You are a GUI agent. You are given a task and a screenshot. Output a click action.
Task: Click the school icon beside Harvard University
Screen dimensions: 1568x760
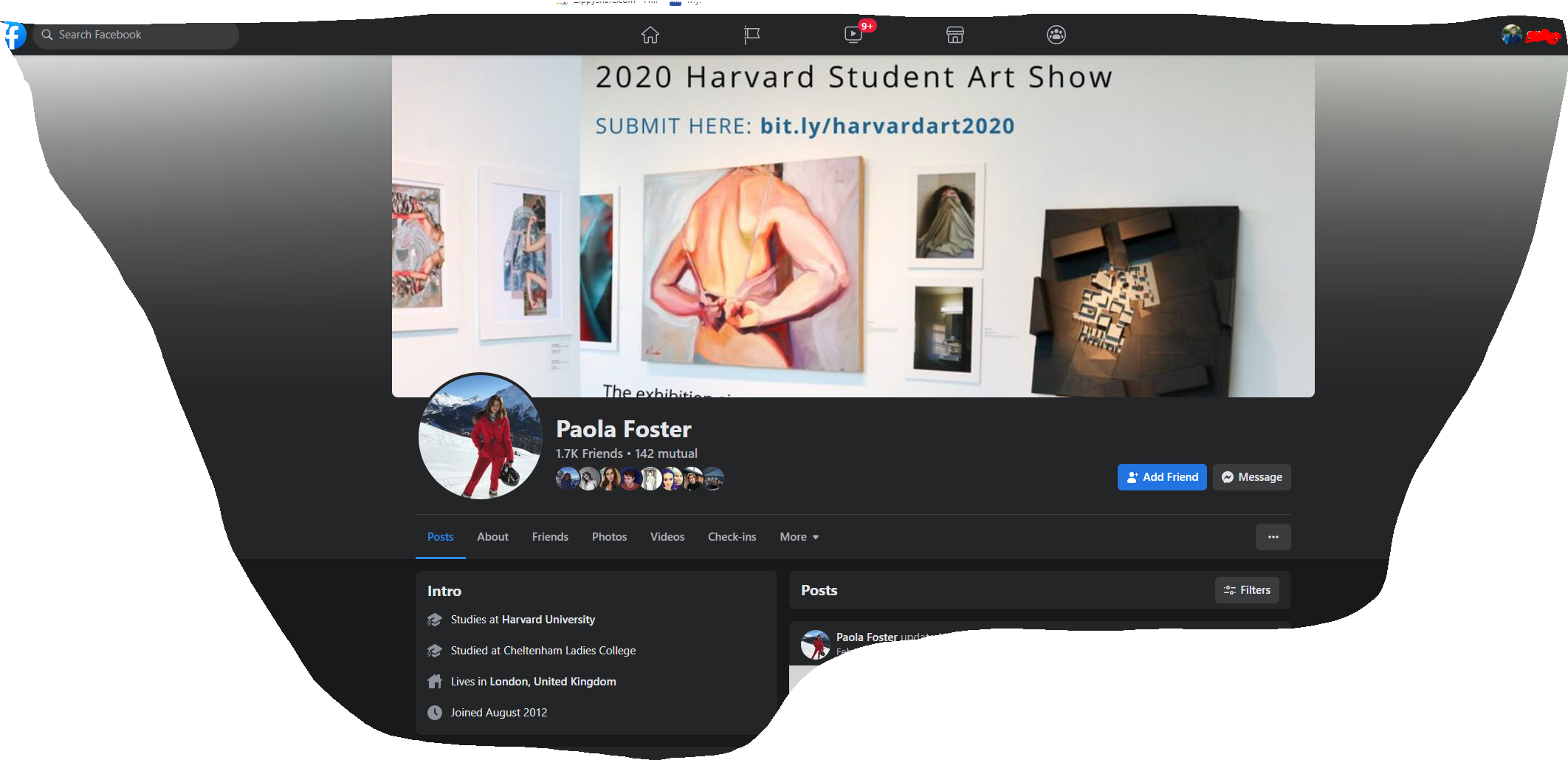[435, 620]
